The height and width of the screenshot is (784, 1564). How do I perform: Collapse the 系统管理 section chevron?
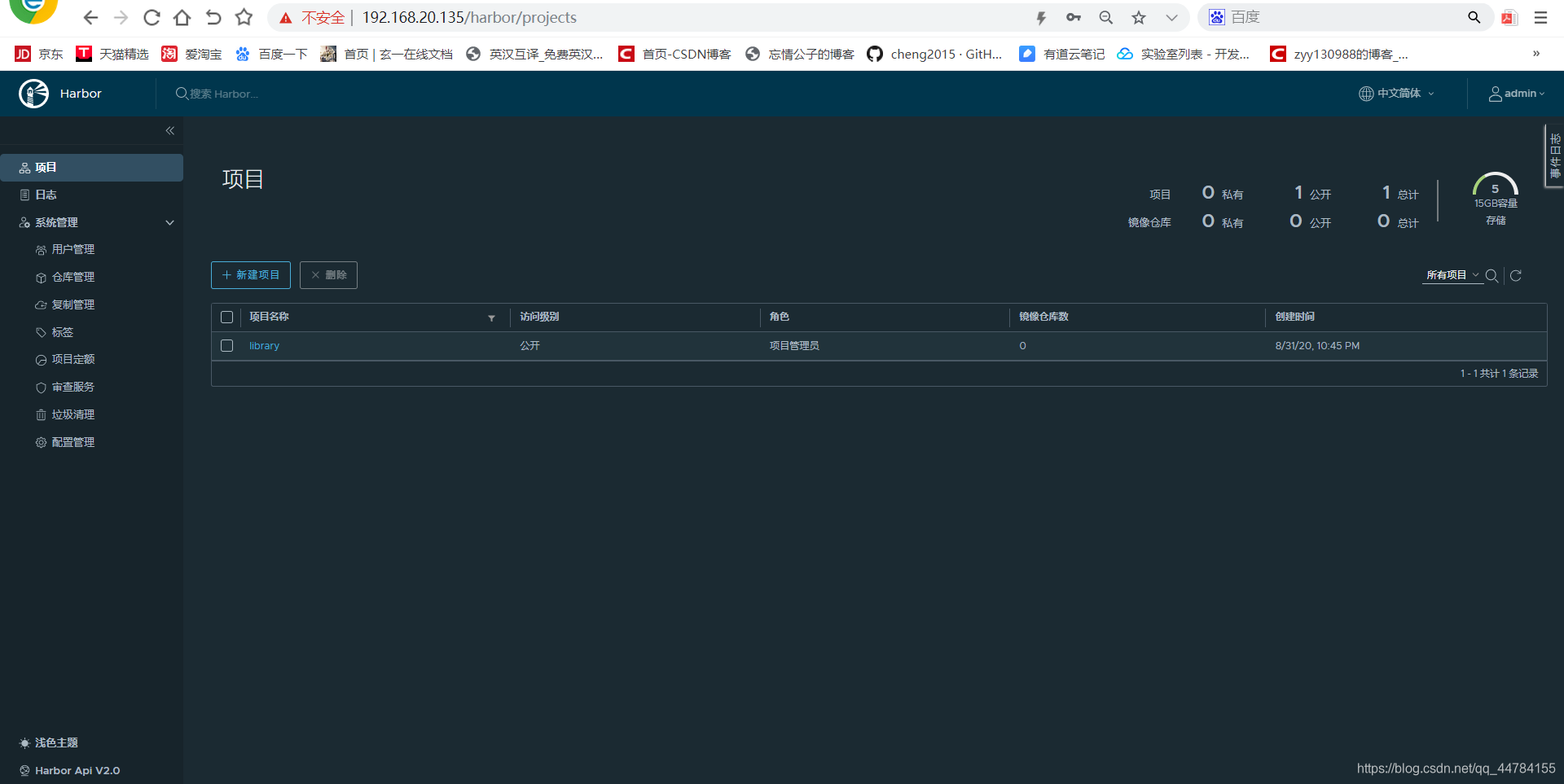point(169,222)
